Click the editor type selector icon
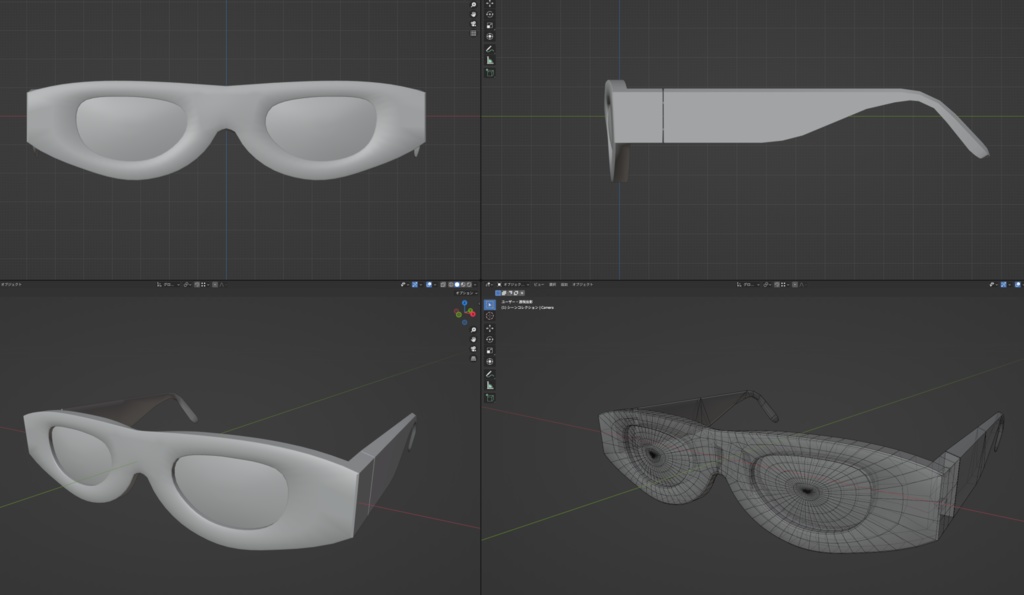The width and height of the screenshot is (1024, 595). tap(488, 285)
